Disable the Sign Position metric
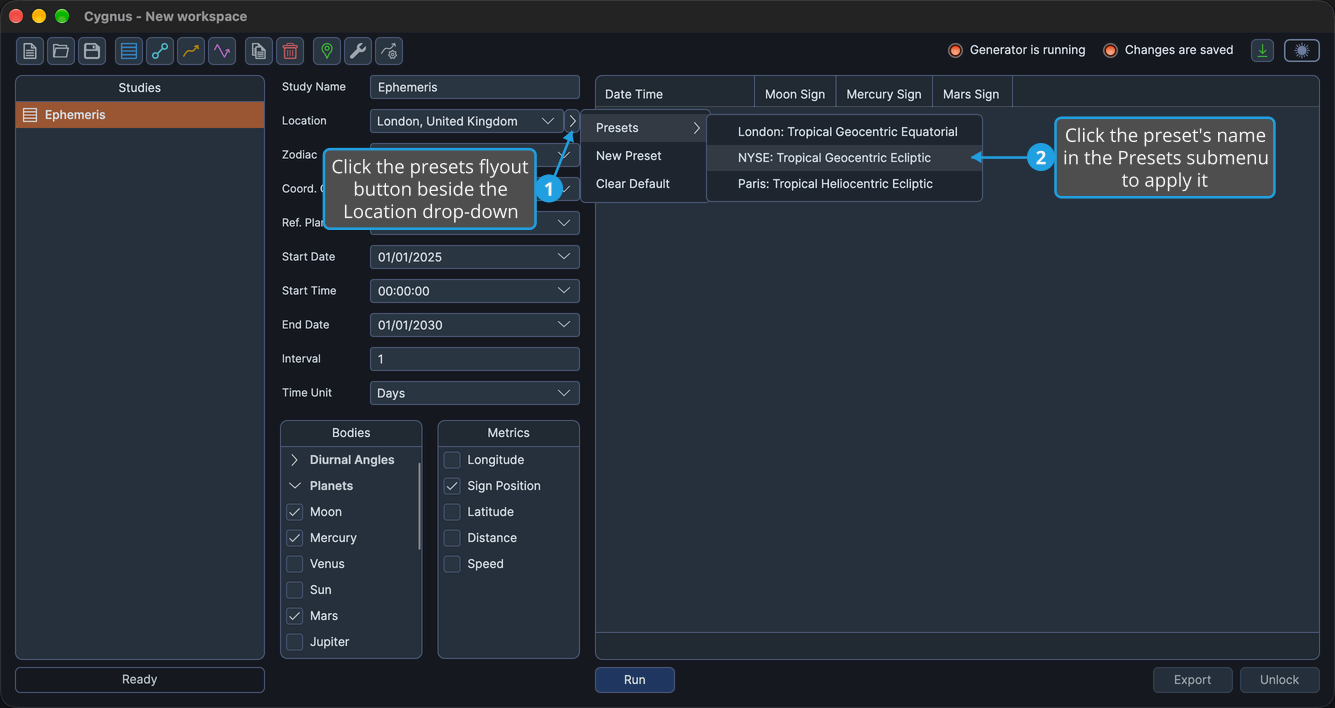Image resolution: width=1335 pixels, height=708 pixels. [x=452, y=486]
